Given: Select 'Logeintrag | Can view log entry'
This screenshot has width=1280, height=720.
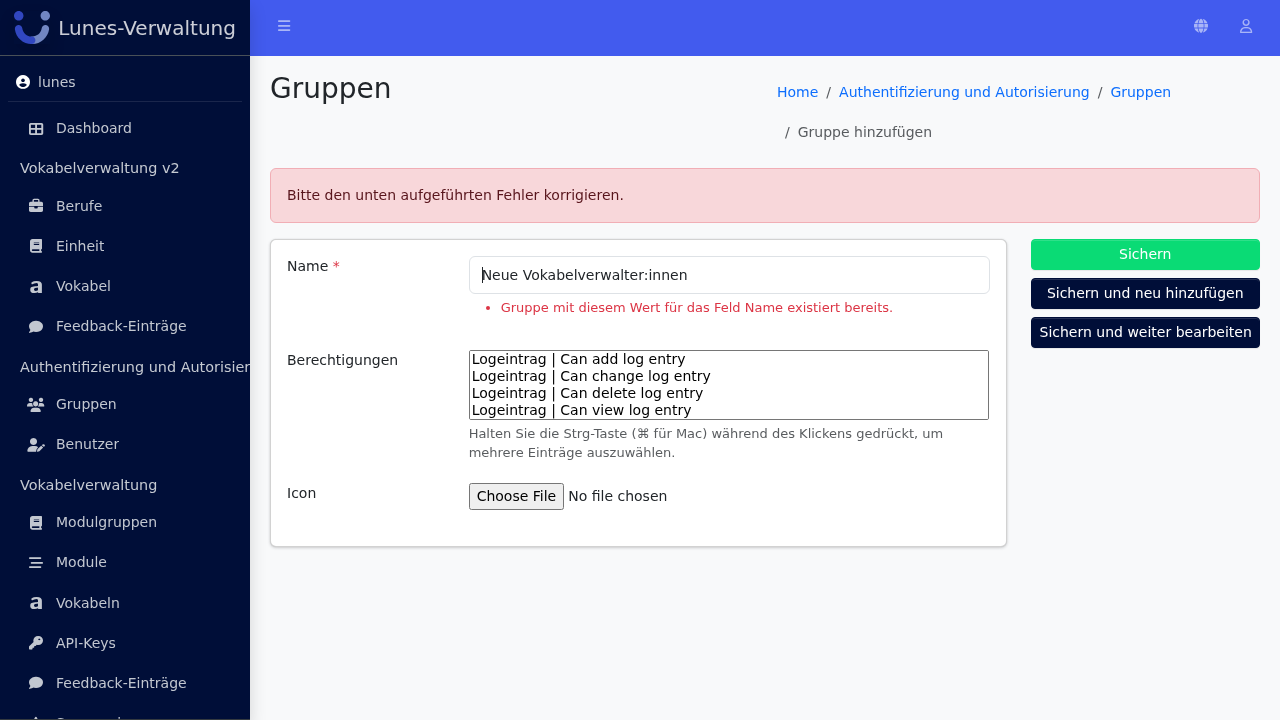Looking at the screenshot, I should click(728, 410).
